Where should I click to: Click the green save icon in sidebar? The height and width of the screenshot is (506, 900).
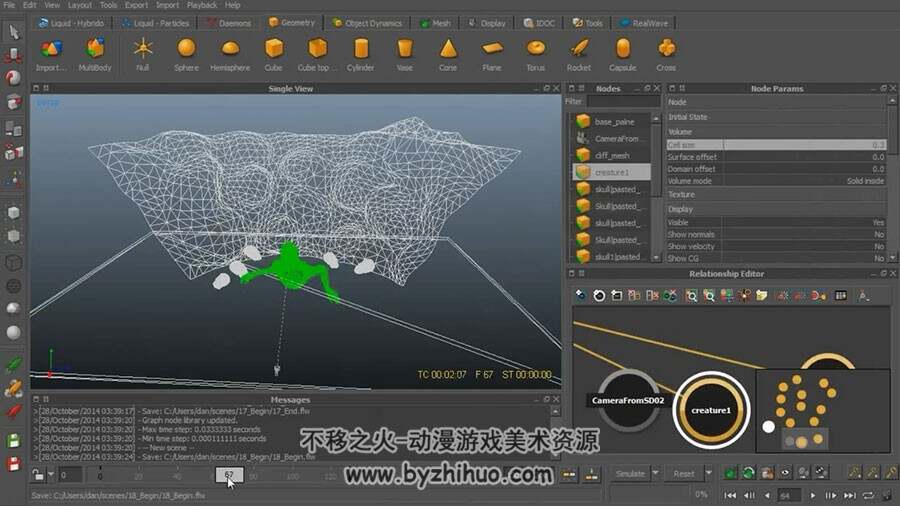tap(14, 441)
